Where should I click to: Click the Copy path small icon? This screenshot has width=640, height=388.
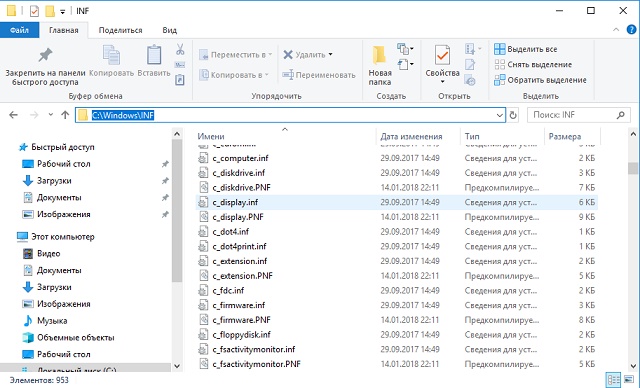[x=180, y=65]
